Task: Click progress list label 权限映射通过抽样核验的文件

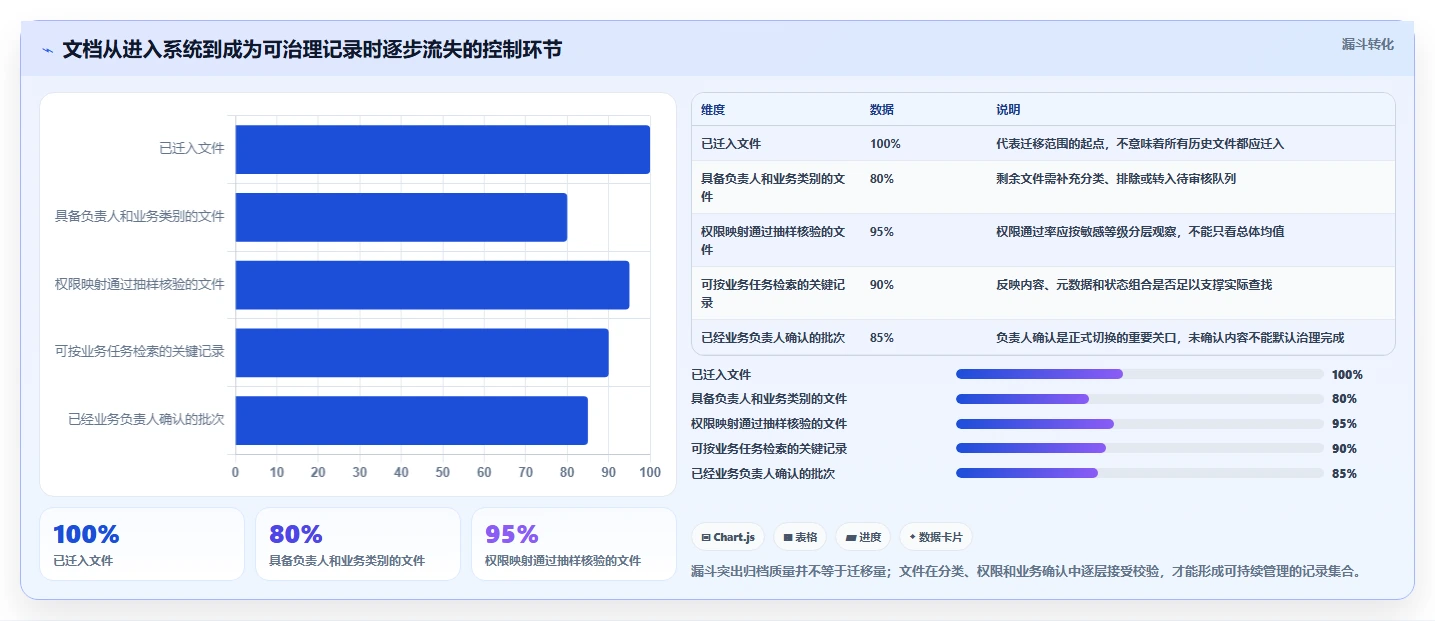Action: pos(769,424)
